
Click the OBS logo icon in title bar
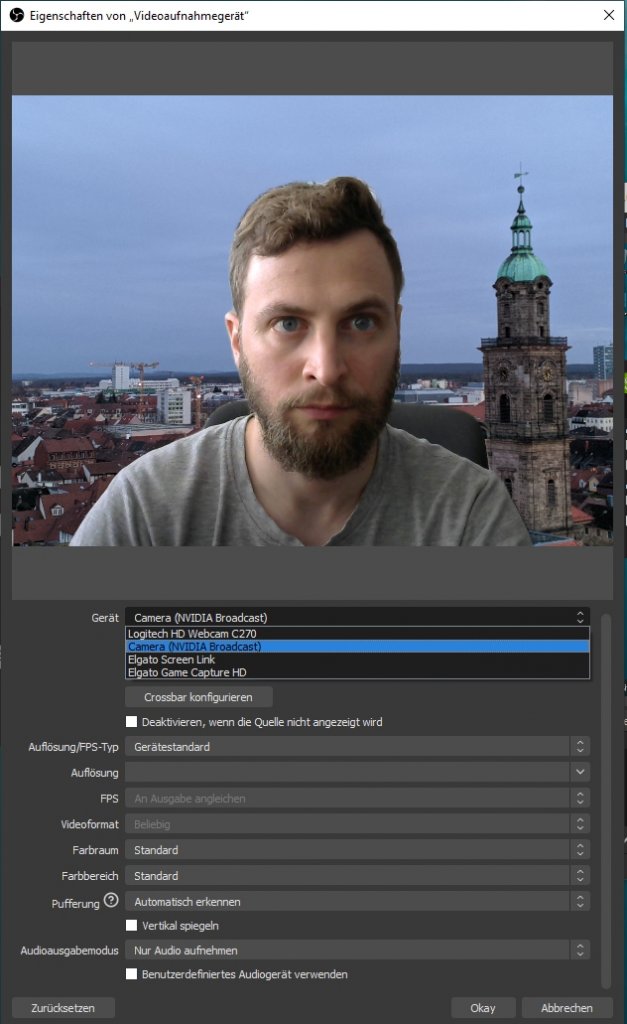coord(16,15)
